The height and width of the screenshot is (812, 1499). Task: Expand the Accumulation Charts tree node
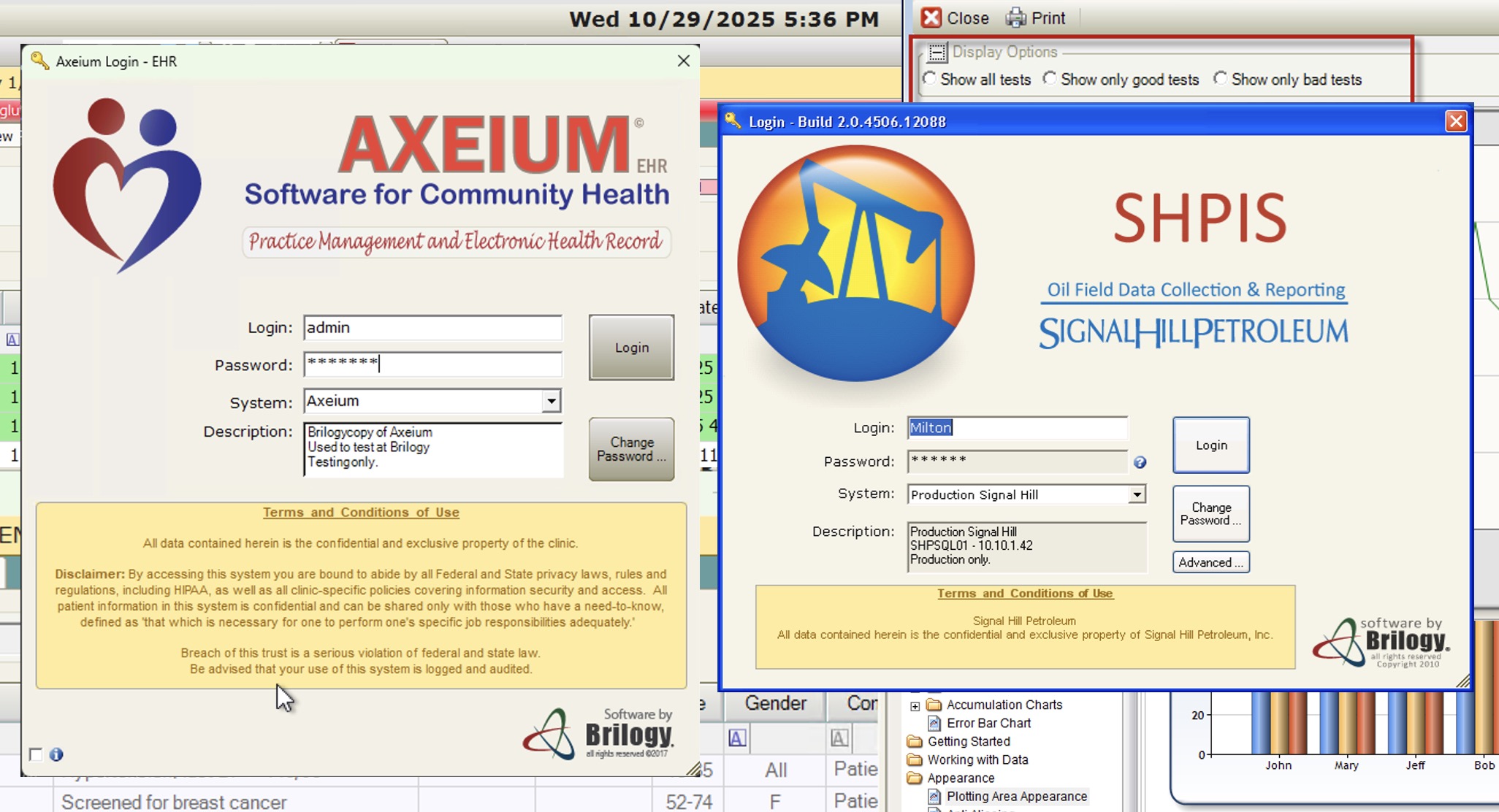click(915, 705)
